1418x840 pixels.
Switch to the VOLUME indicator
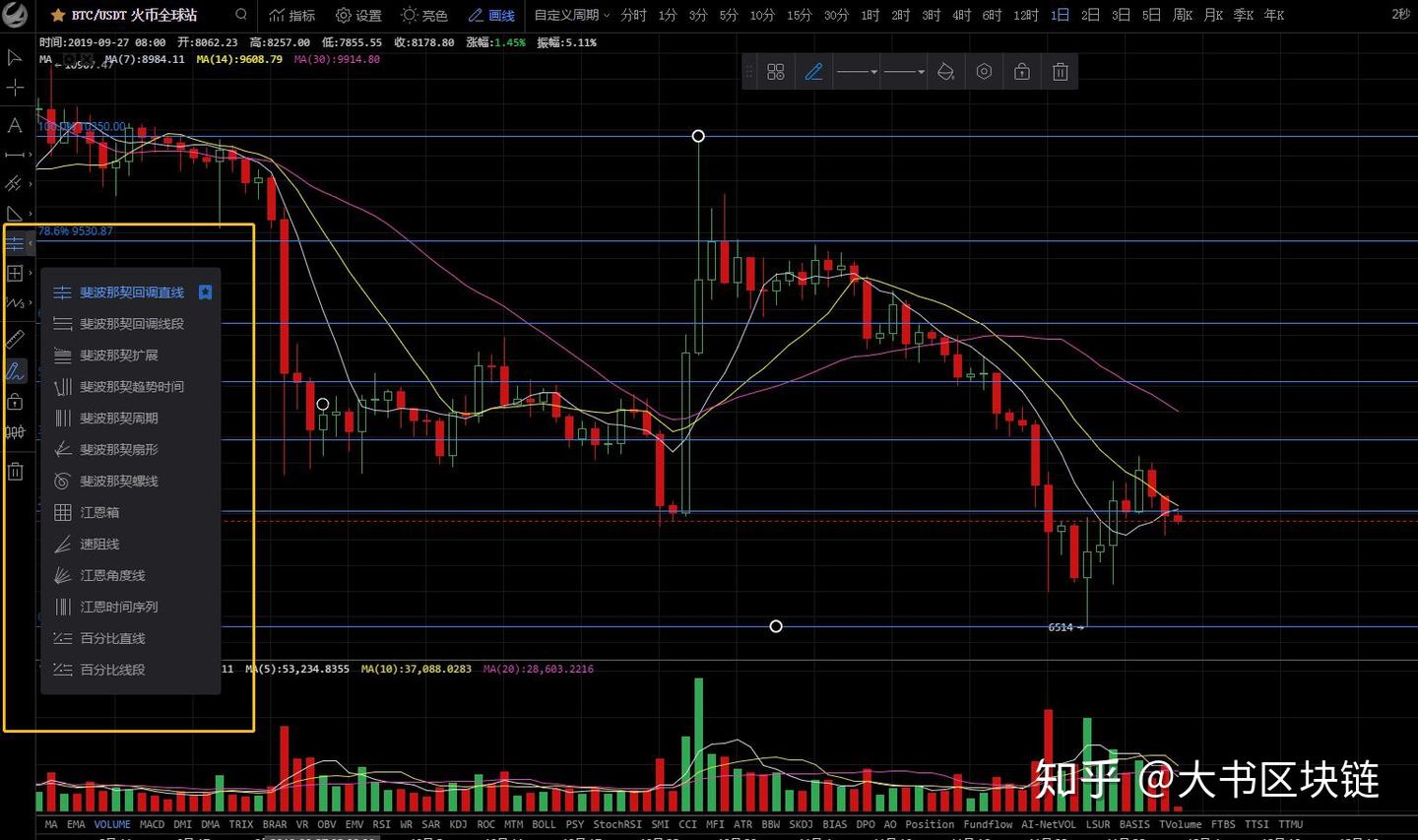112,825
